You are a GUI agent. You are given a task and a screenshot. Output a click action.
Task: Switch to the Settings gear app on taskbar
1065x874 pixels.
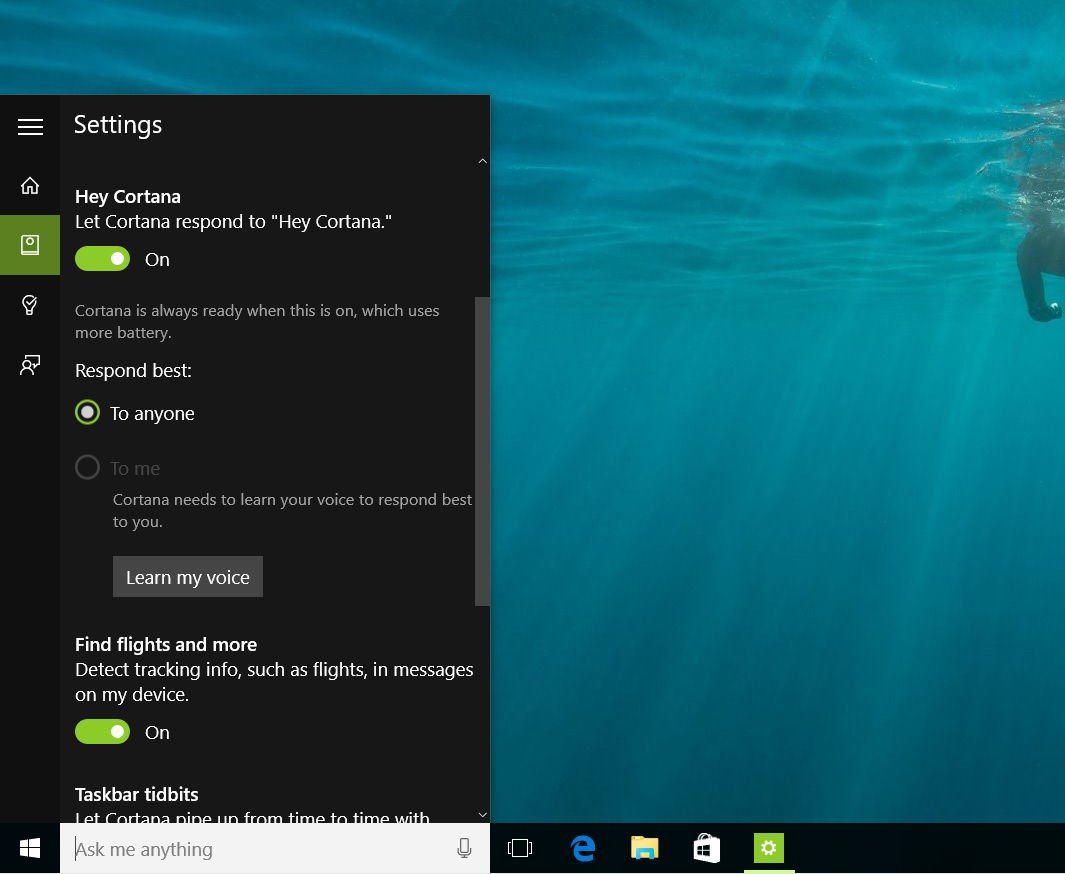click(x=769, y=848)
